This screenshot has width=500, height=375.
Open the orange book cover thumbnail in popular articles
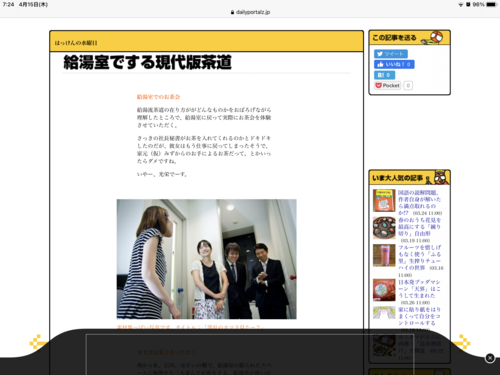tap(384, 200)
